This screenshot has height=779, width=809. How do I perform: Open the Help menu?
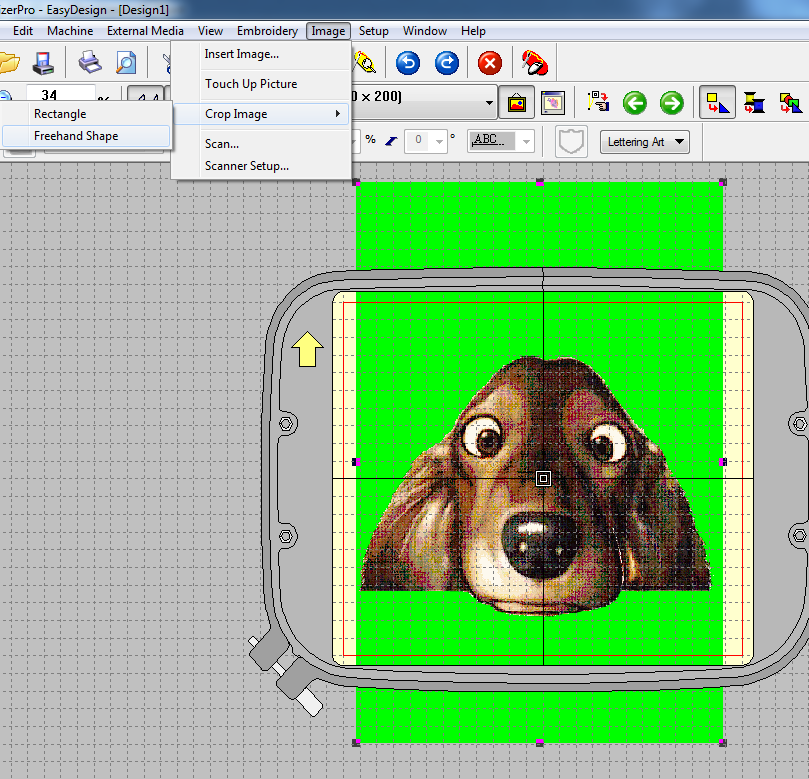473,31
